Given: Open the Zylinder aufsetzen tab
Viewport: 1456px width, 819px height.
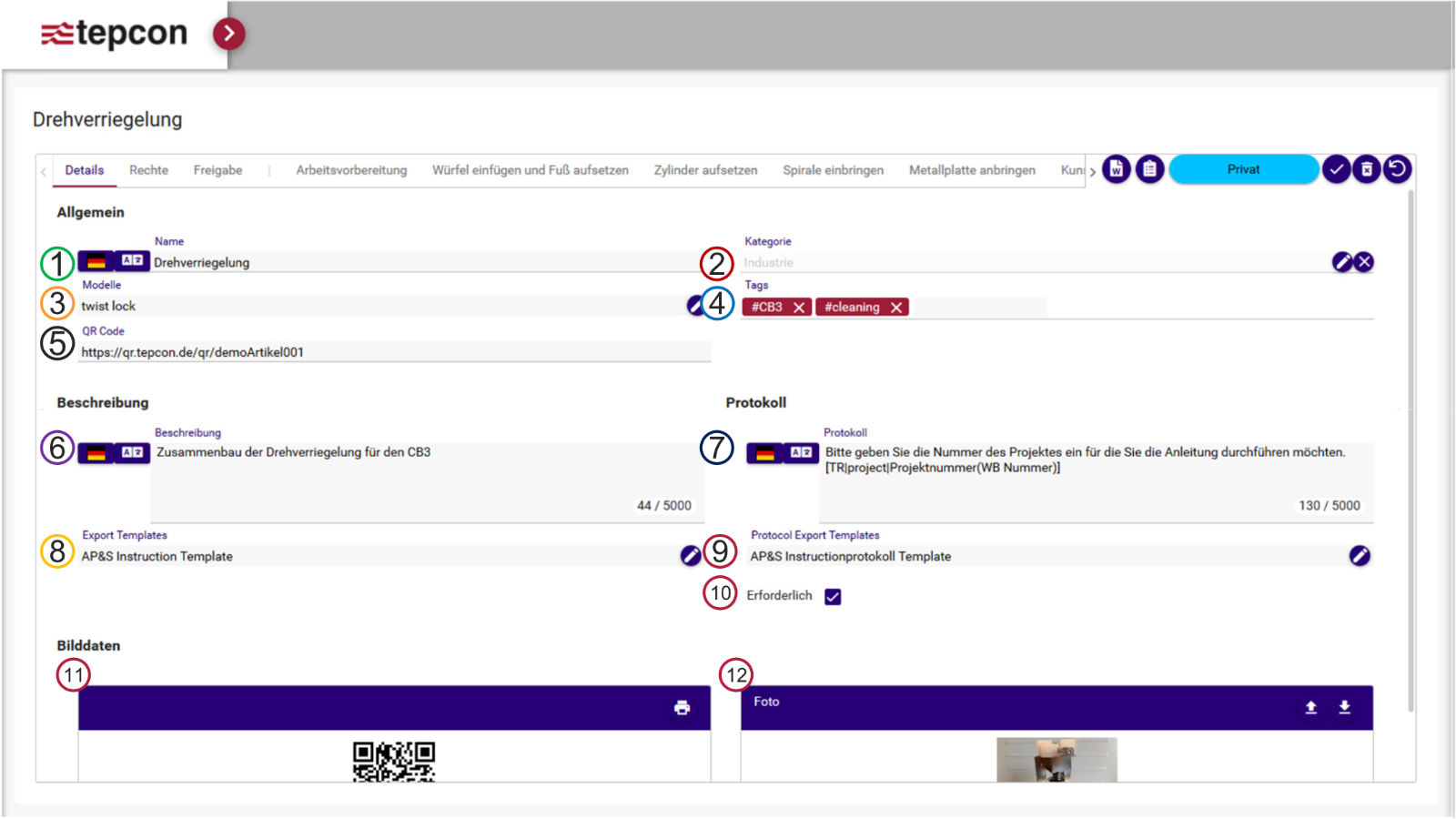Looking at the screenshot, I should click(705, 170).
